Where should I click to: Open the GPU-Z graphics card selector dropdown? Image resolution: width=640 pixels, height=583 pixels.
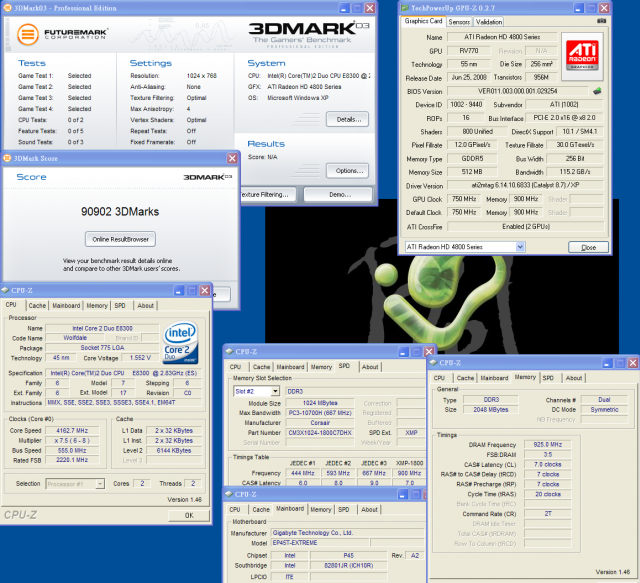(520, 247)
